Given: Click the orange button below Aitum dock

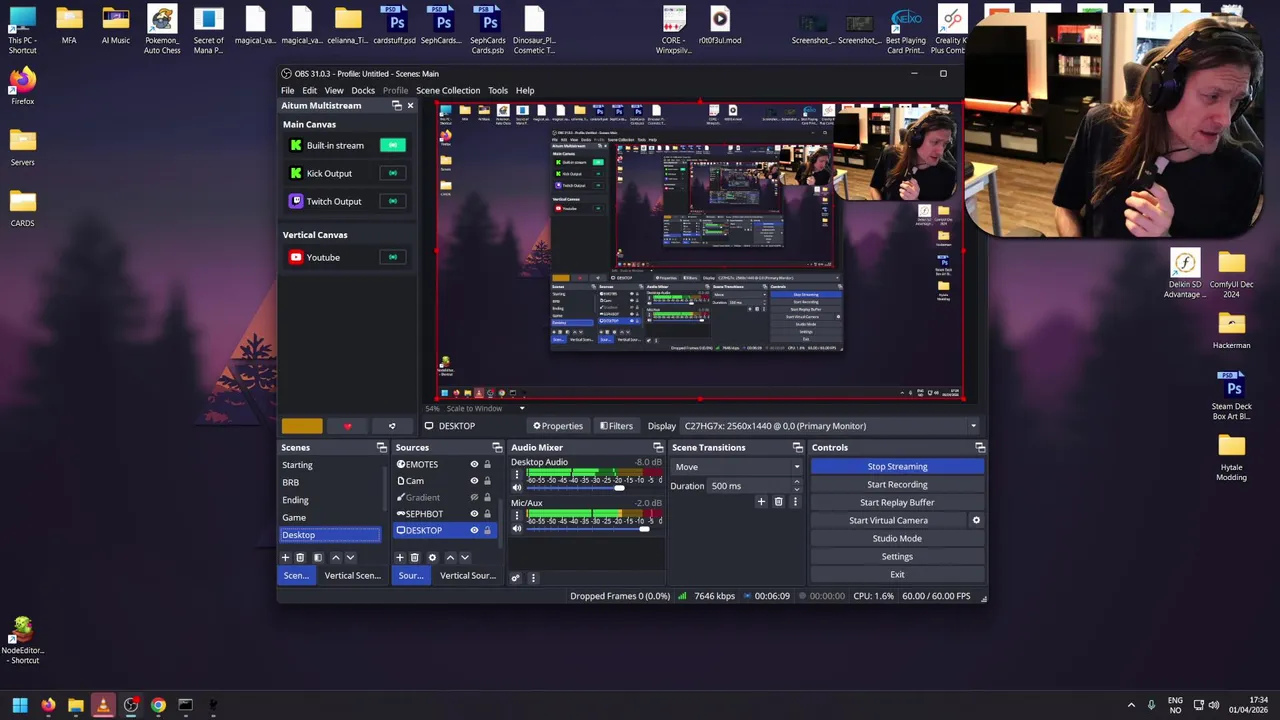Looking at the screenshot, I should [x=302, y=426].
